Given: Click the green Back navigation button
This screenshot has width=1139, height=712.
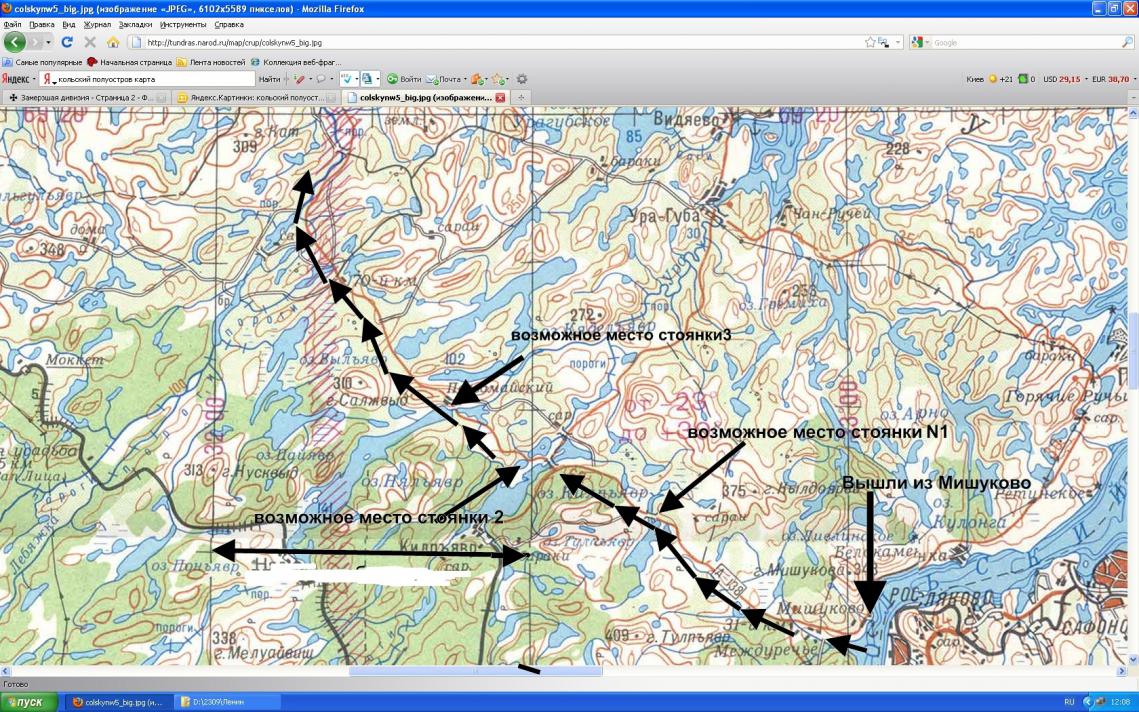Looking at the screenshot, I should coord(15,43).
